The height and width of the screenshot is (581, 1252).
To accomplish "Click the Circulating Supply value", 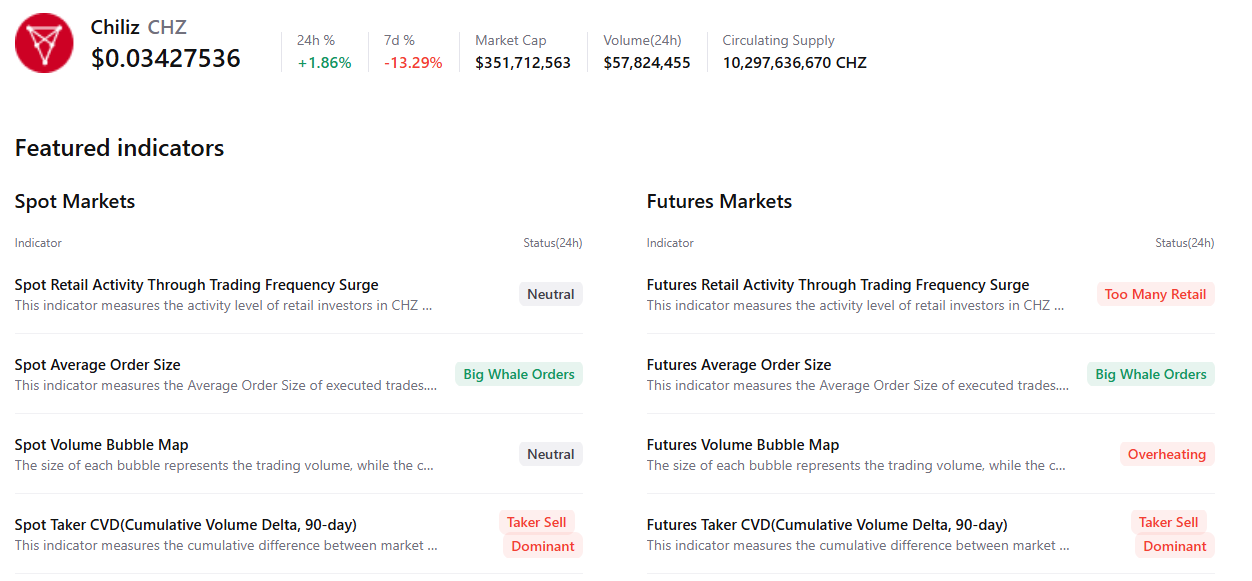I will tap(794, 63).
